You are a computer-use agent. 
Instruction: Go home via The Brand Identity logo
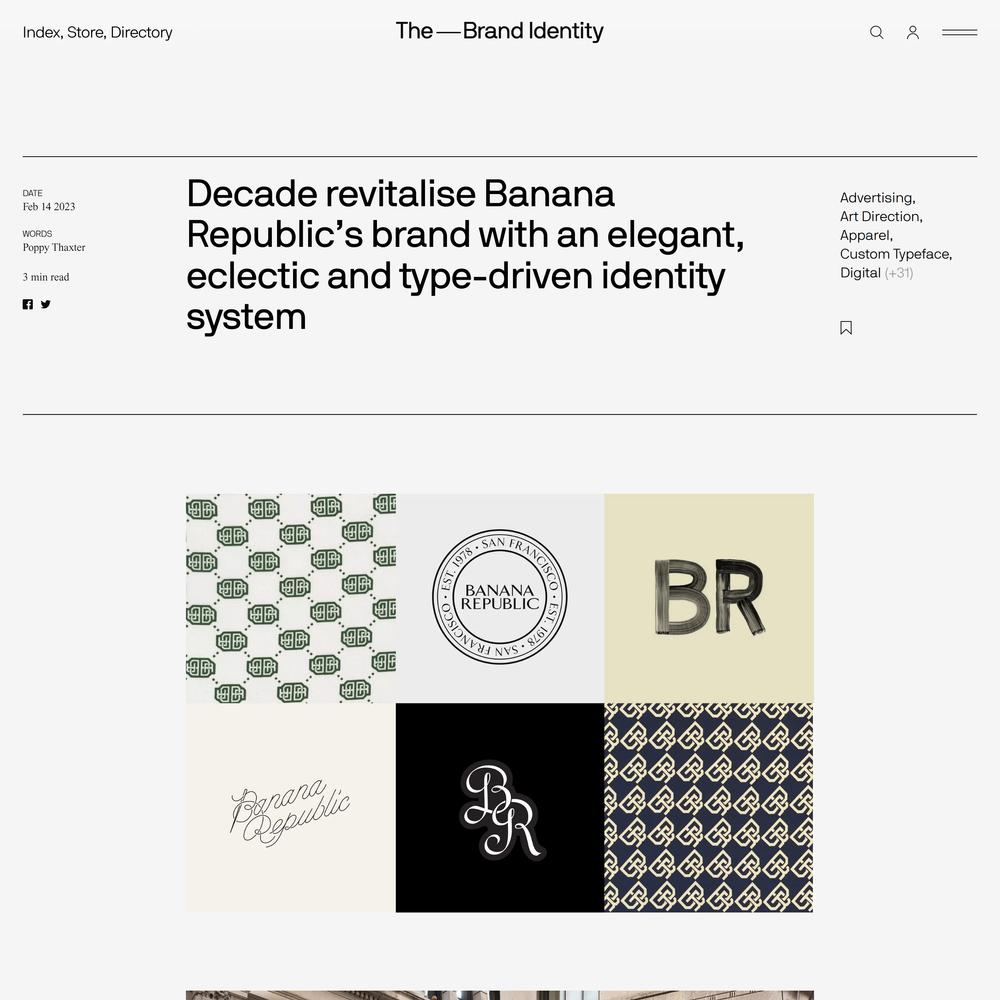pyautogui.click(x=499, y=31)
